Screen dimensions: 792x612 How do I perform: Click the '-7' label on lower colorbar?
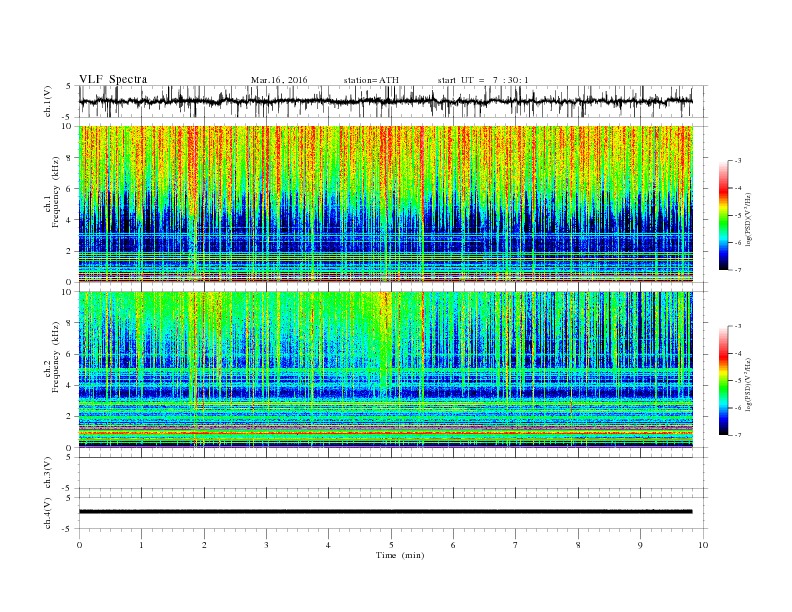pos(737,435)
